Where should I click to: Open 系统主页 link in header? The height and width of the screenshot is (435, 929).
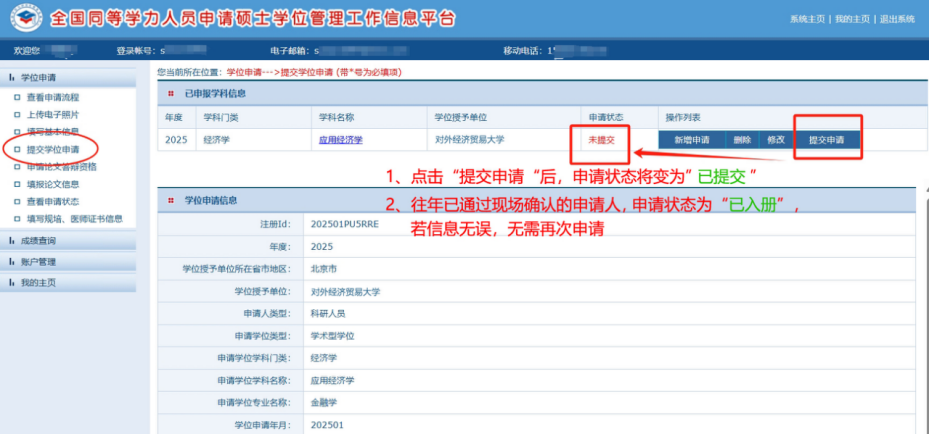[807, 19]
